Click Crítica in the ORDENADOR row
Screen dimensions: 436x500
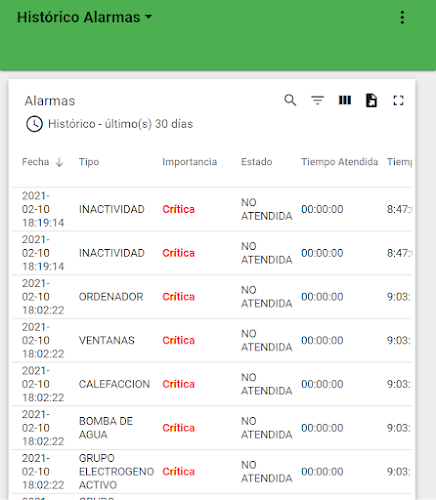[x=179, y=297]
